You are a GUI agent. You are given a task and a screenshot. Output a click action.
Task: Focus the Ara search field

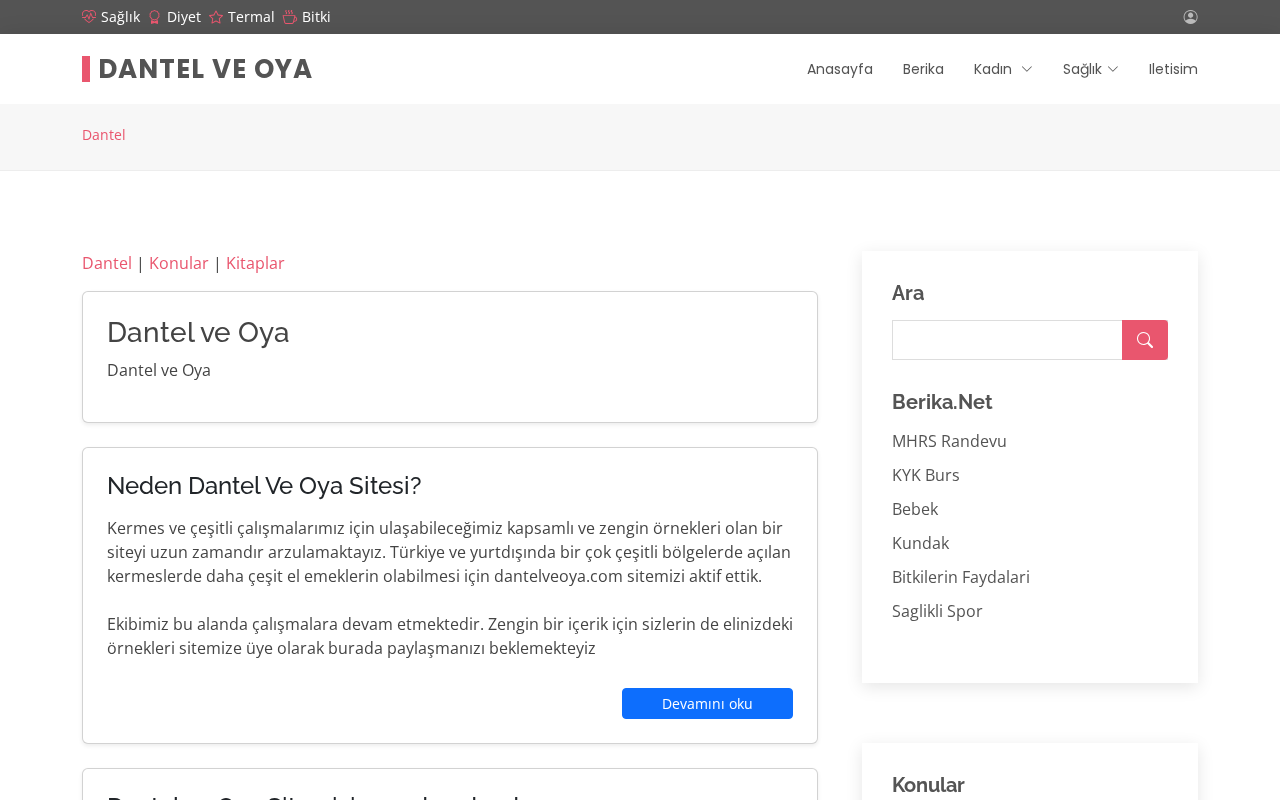(1007, 340)
